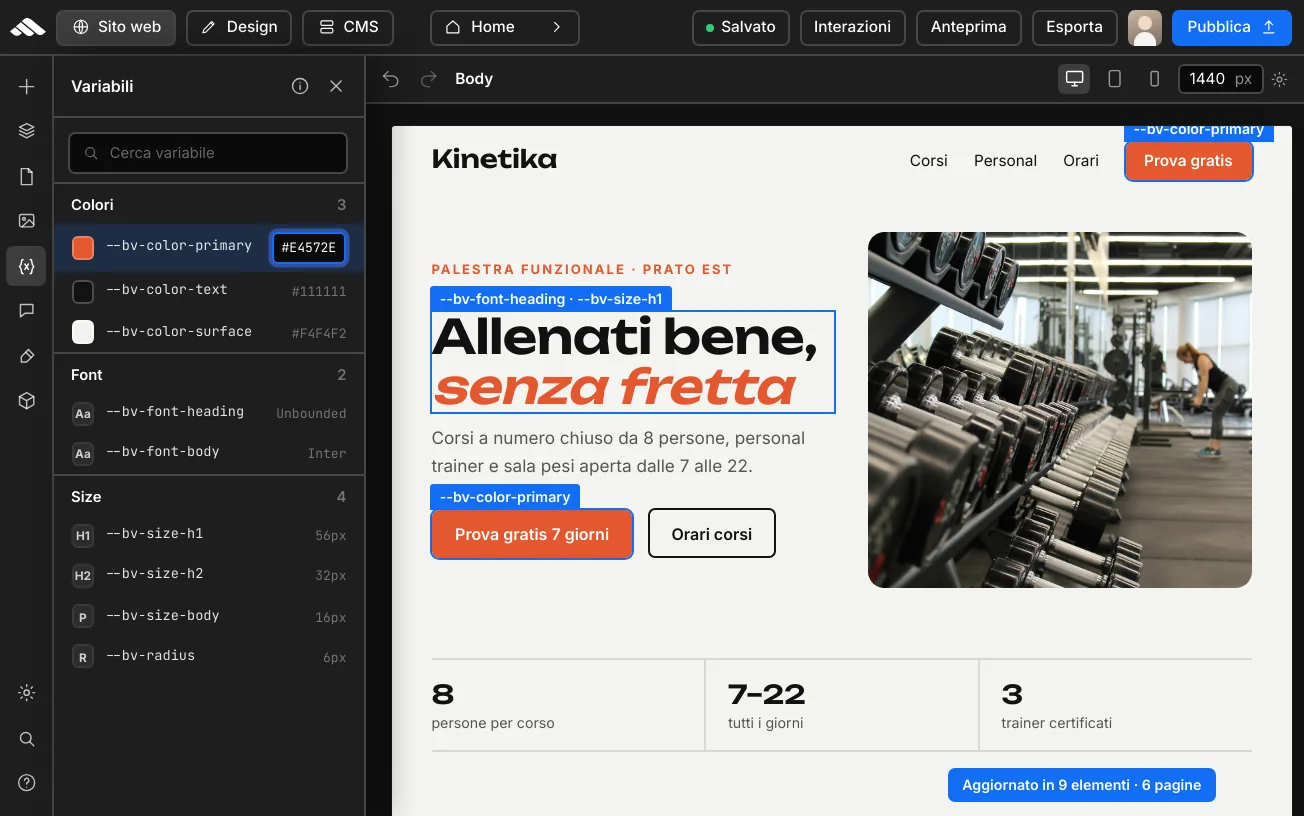Screen dimensions: 1304x816
Task: Click the add element plus icon
Action: [27, 87]
